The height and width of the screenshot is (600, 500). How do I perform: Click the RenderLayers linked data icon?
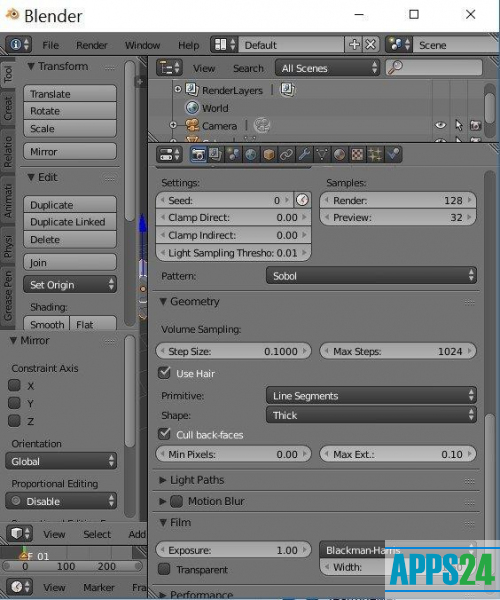click(287, 90)
